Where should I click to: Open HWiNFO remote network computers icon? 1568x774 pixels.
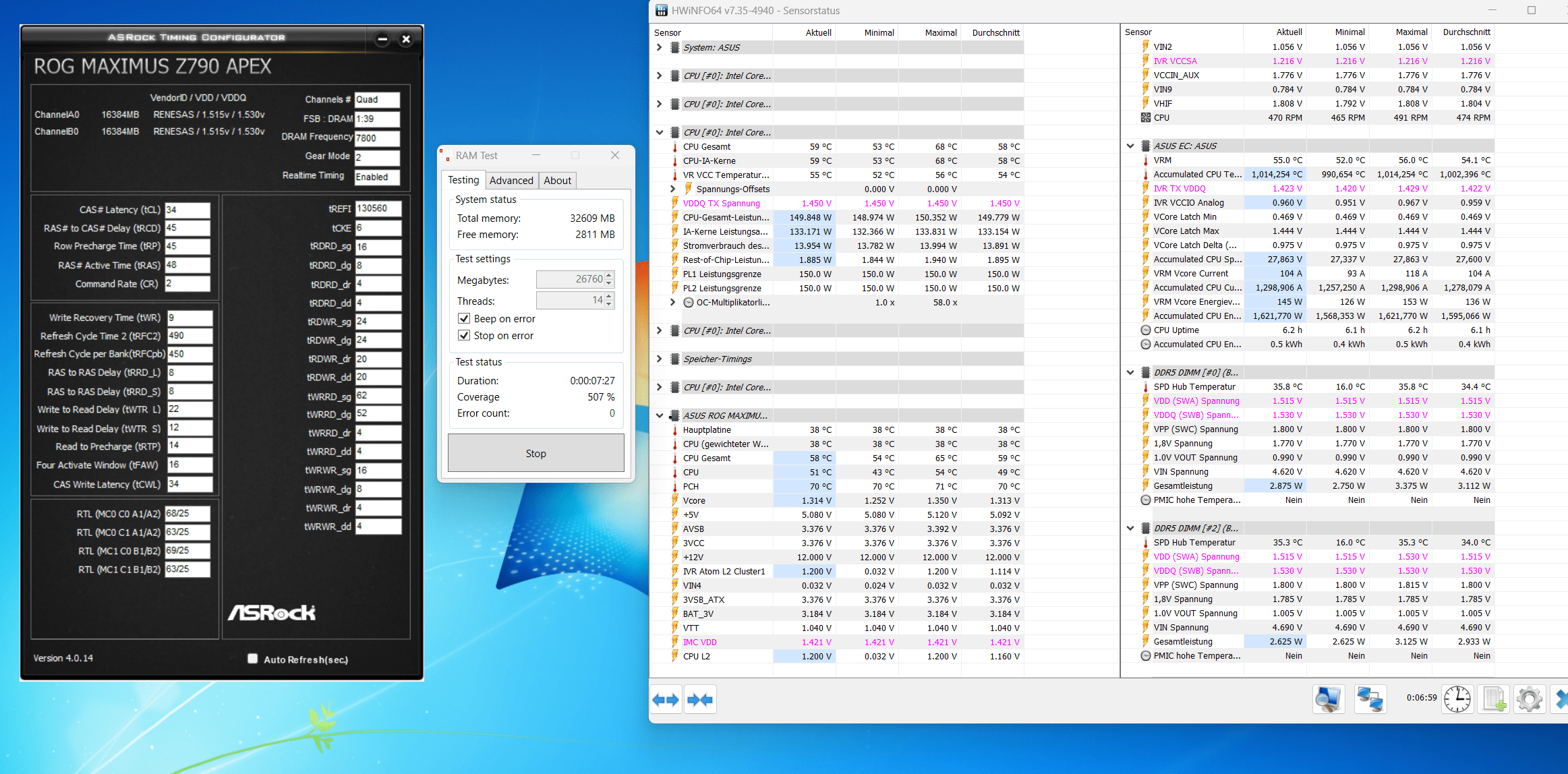coord(1370,699)
